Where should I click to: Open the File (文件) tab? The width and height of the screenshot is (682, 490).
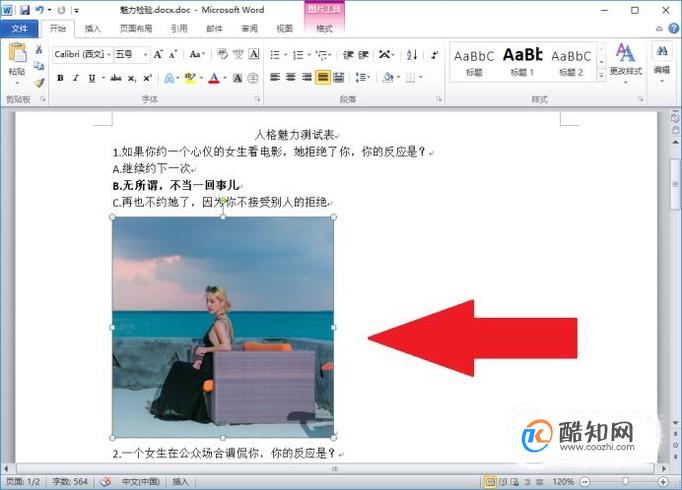pyautogui.click(x=20, y=29)
